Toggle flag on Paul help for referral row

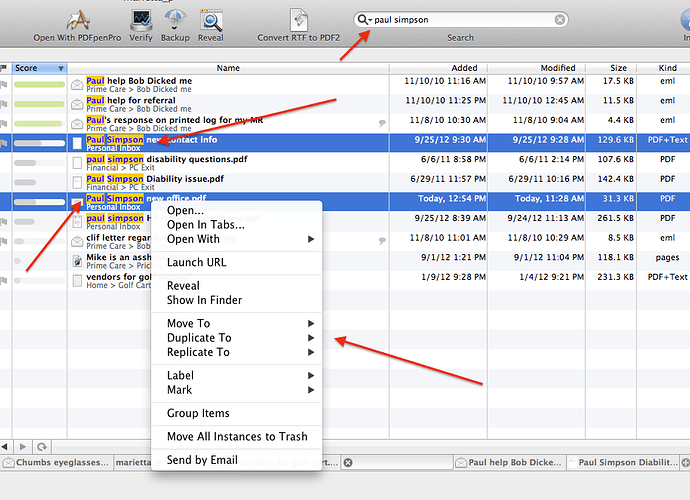click(x=4, y=104)
